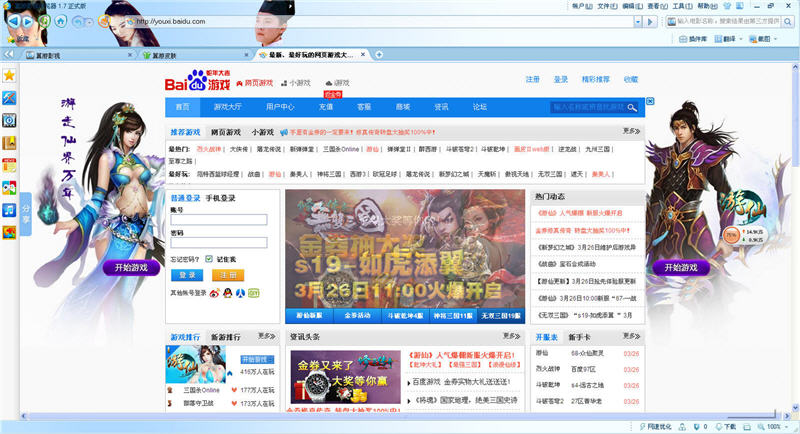
Task: Reload the page with the green refresh icon
Action: [x=44, y=21]
